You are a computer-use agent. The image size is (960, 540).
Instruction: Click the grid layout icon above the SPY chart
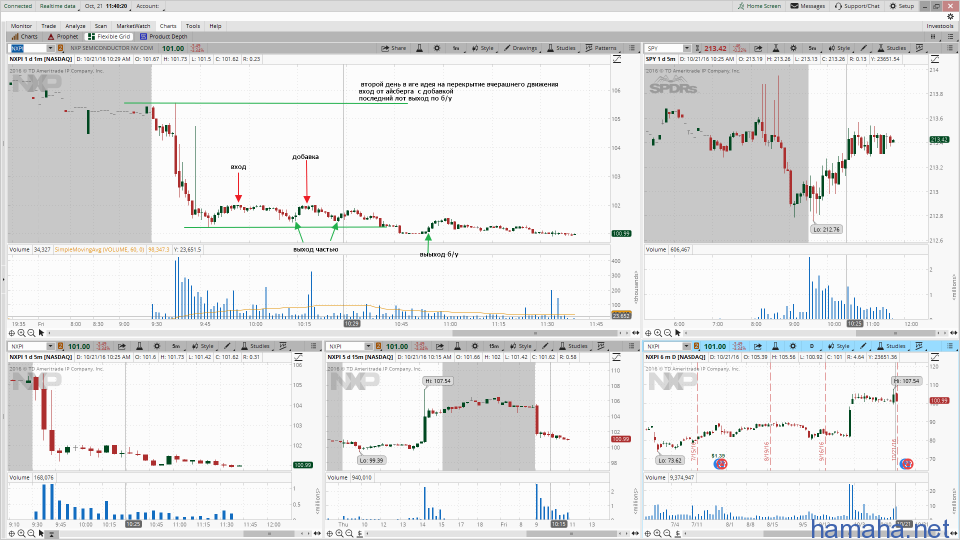(x=933, y=37)
